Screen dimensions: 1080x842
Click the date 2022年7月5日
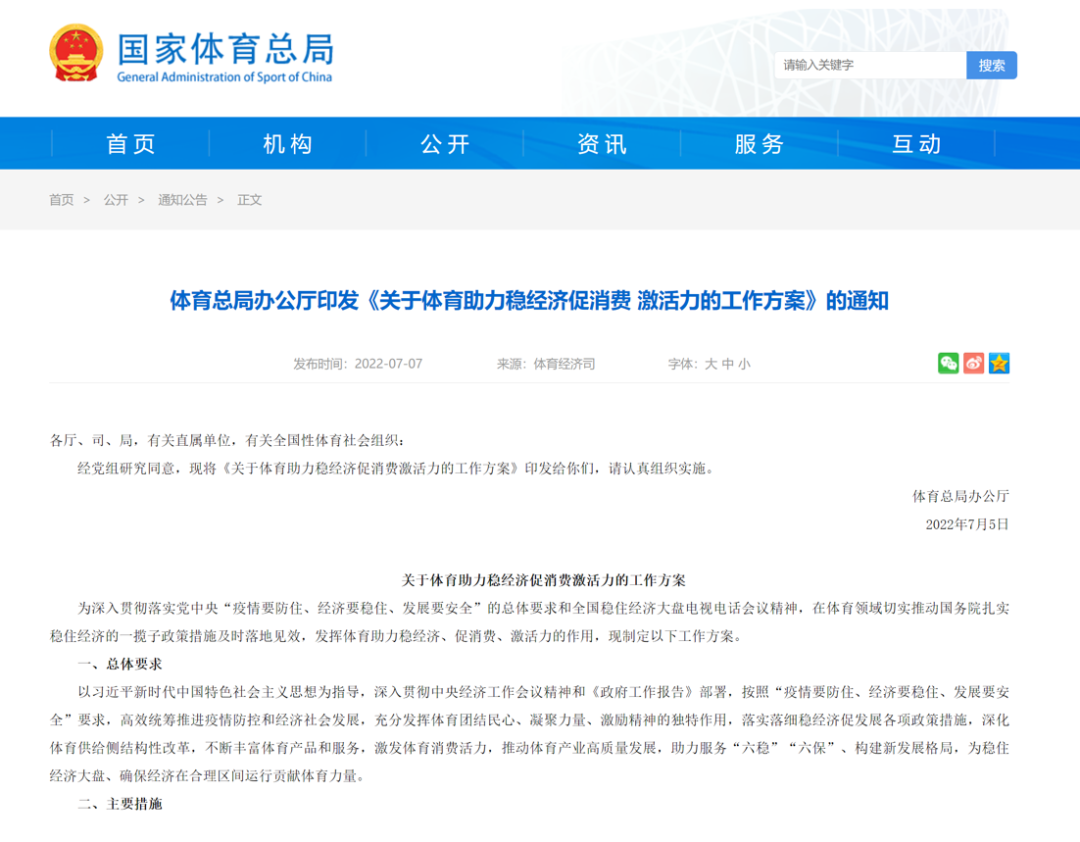tap(967, 524)
